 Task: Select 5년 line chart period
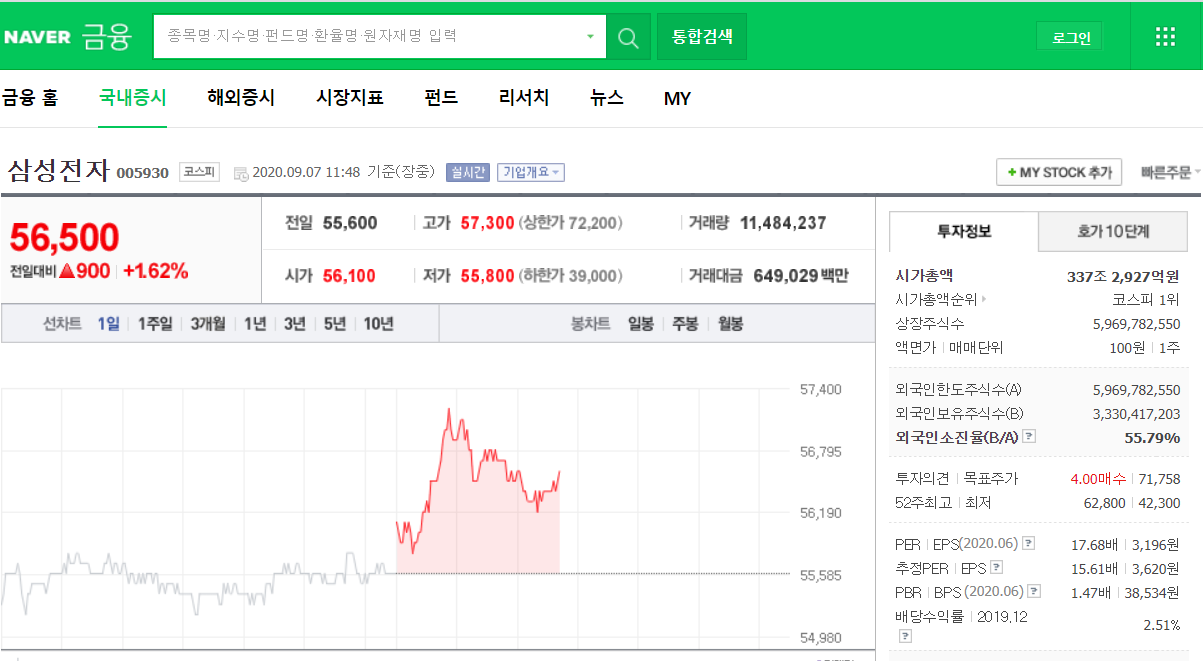[x=335, y=324]
